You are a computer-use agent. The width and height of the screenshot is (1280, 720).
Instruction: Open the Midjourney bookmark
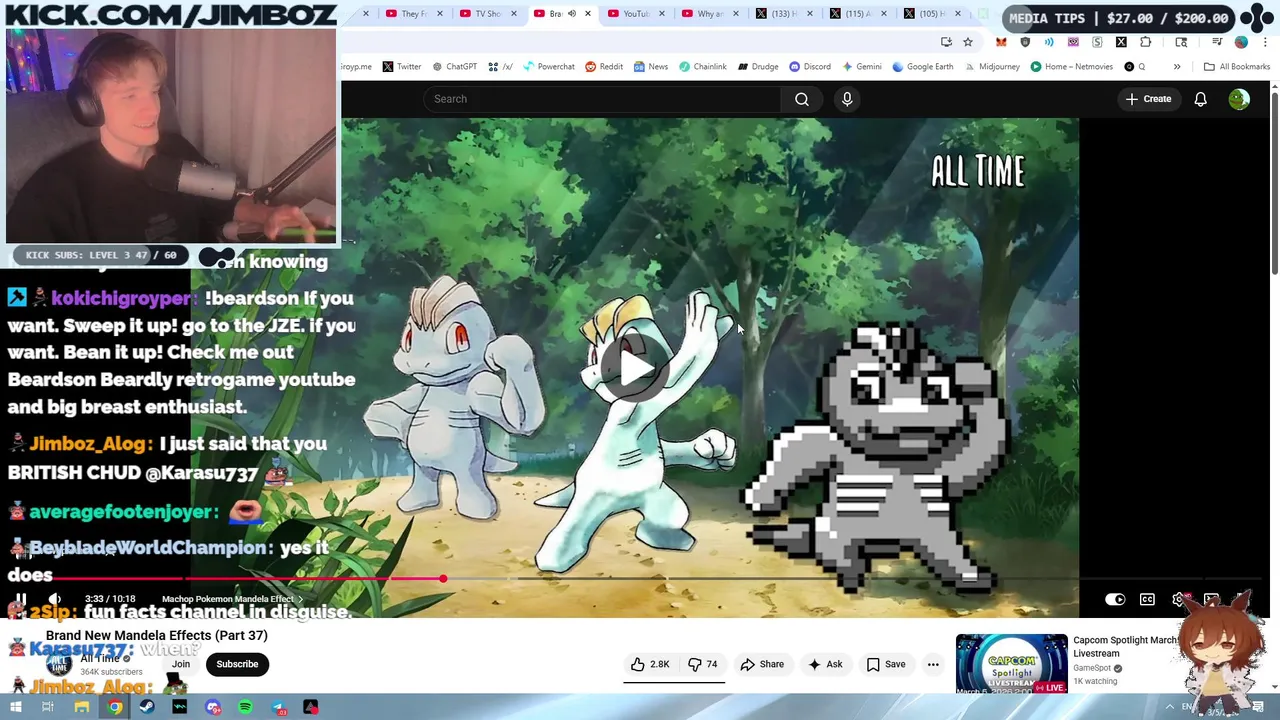coord(991,67)
